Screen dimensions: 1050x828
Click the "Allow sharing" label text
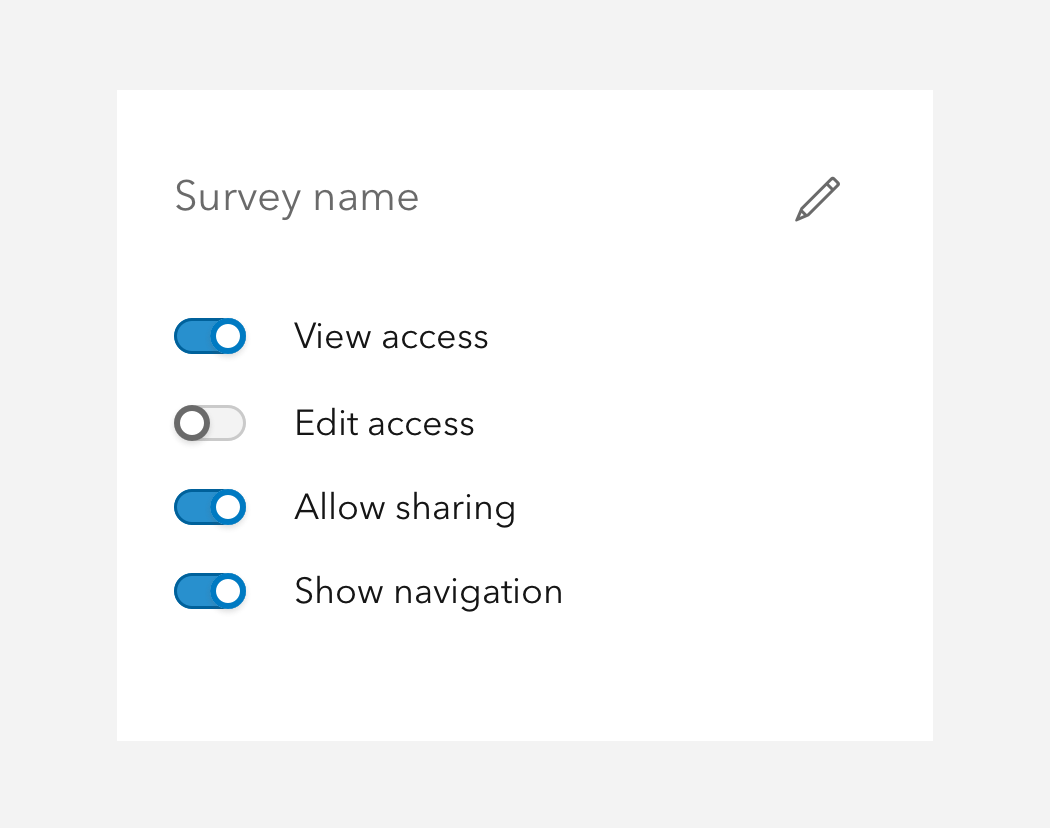click(404, 508)
